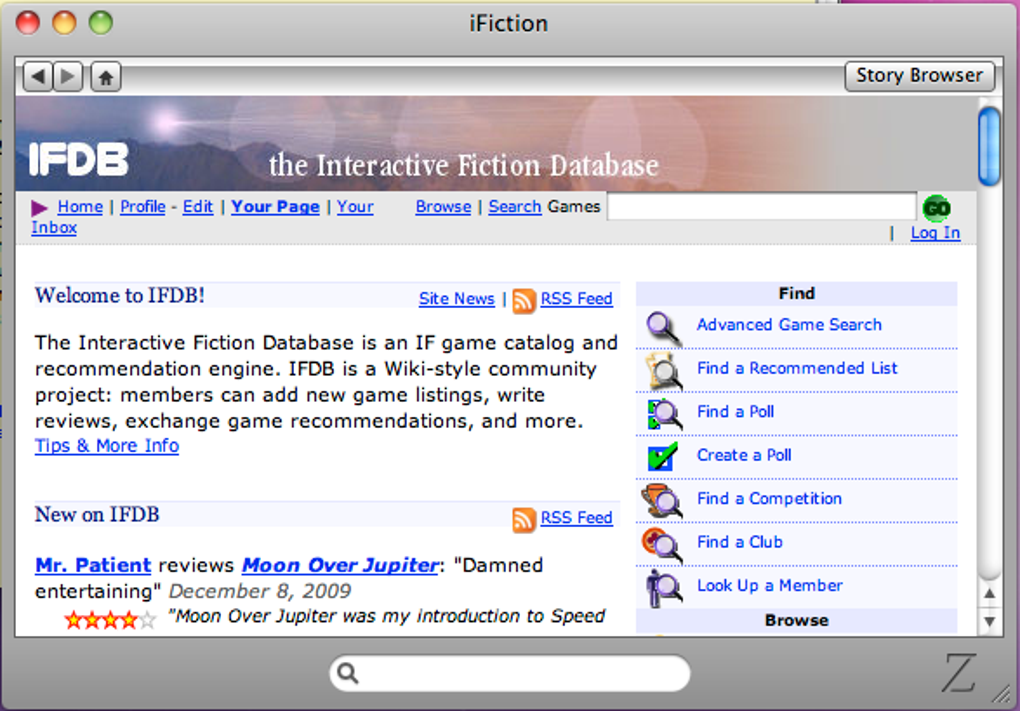The height and width of the screenshot is (711, 1020).
Task: Click the Find a Club icon
Action: (x=663, y=543)
